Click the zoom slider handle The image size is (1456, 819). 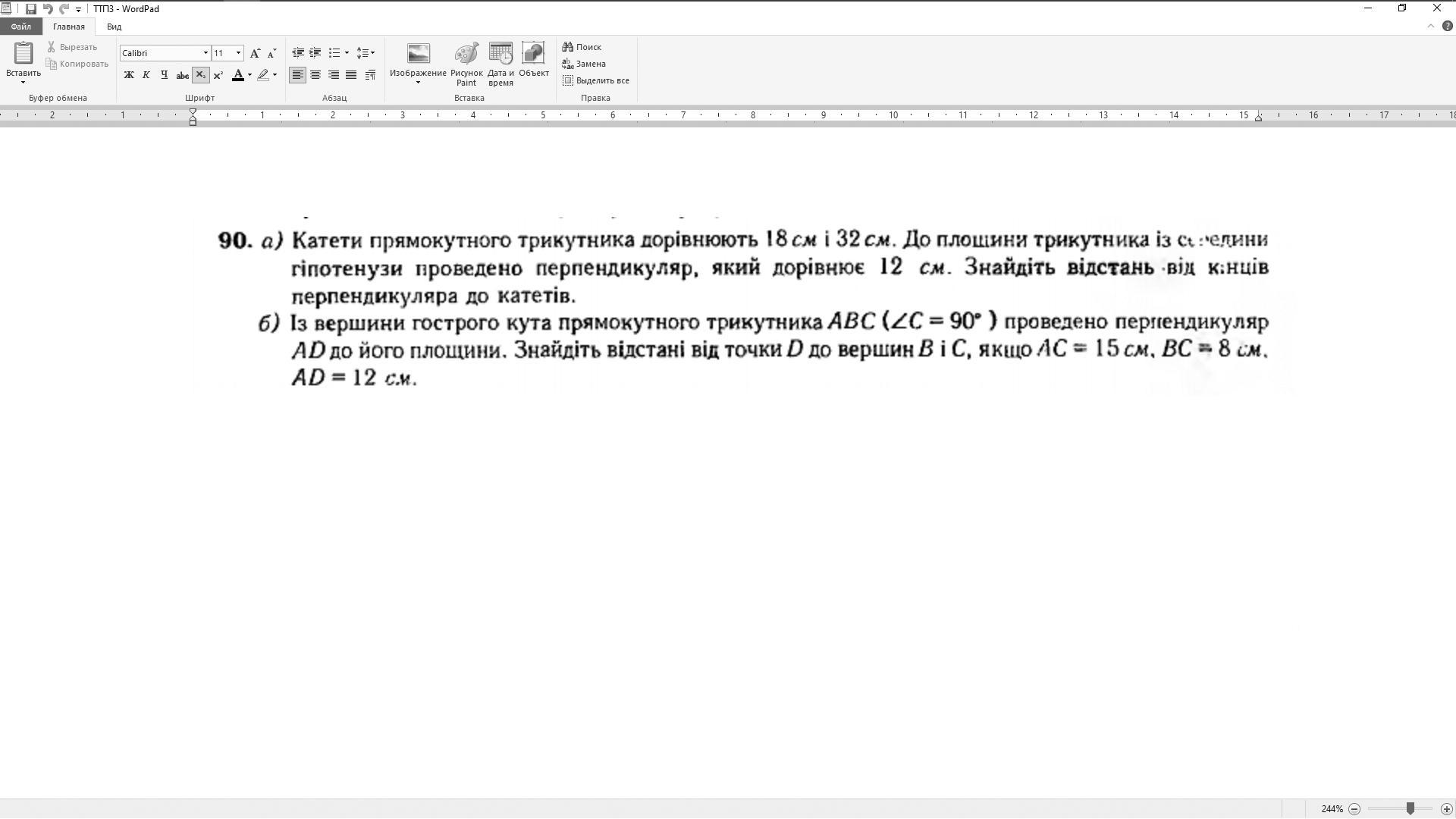pos(1410,808)
